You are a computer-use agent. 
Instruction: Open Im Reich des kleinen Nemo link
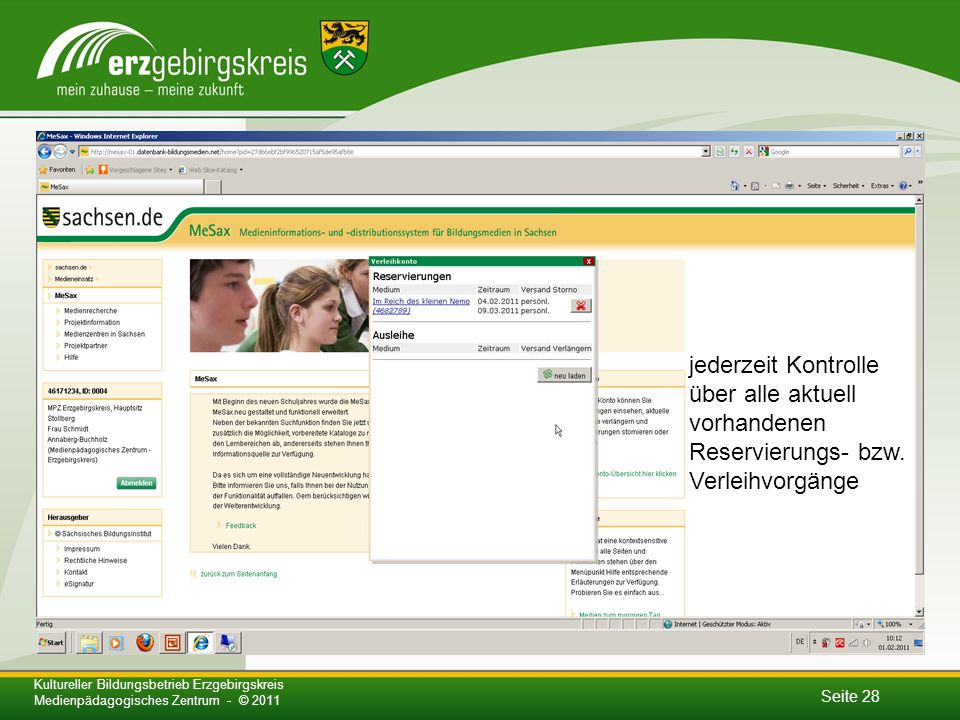tap(421, 306)
